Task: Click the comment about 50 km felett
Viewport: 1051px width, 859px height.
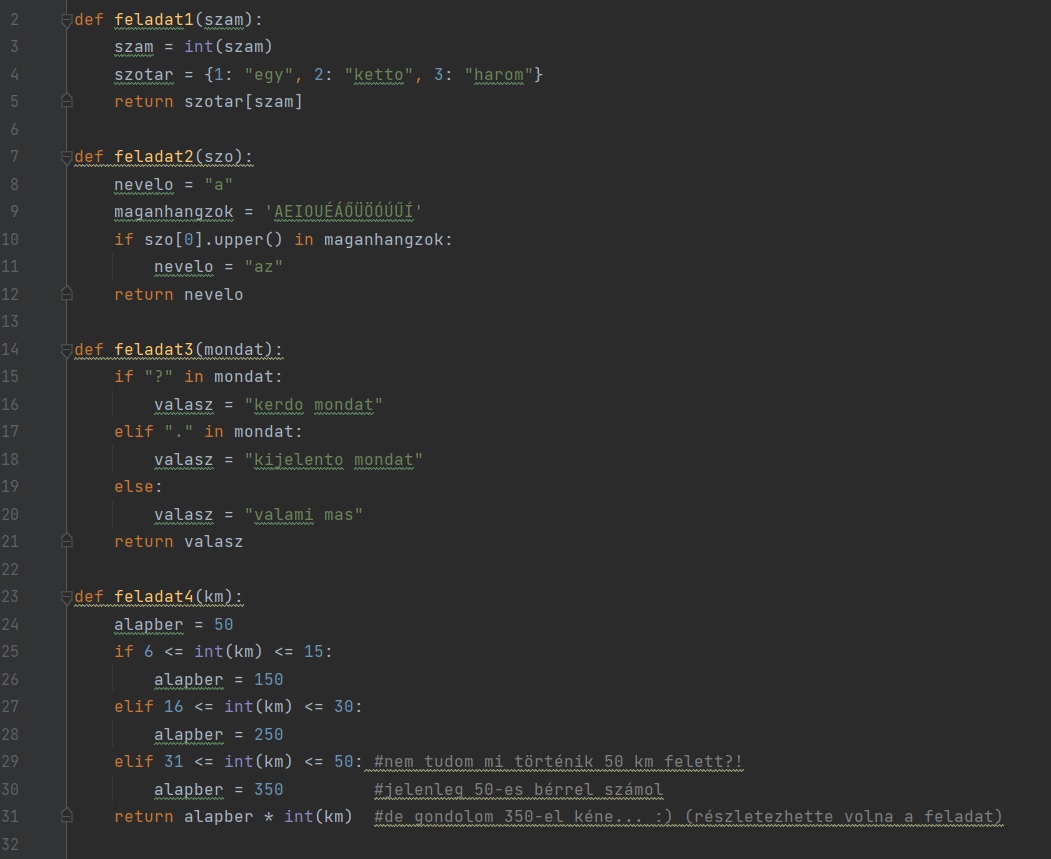Action: pyautogui.click(x=558, y=762)
